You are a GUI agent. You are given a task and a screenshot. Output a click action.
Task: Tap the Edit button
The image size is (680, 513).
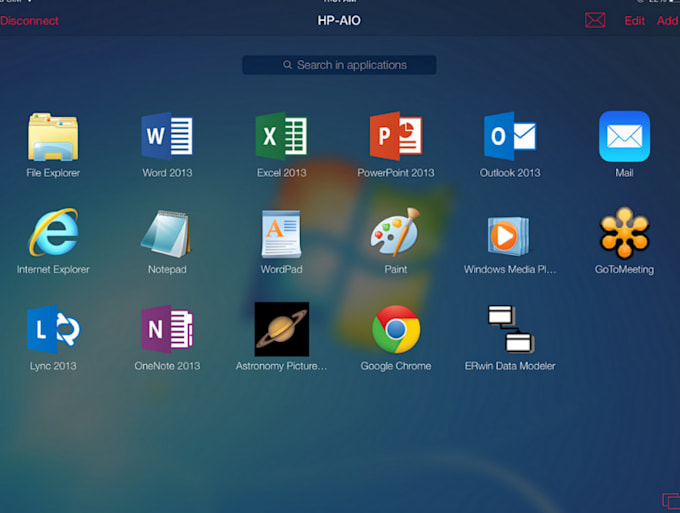click(634, 21)
